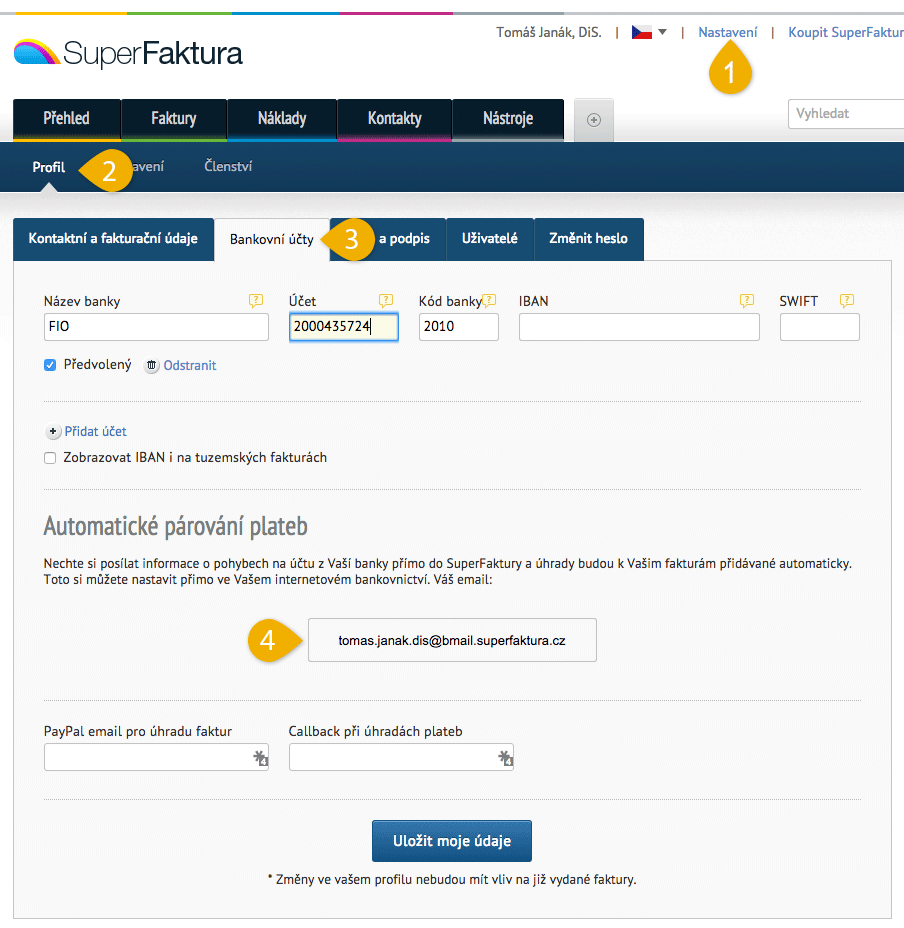Click the plus icon beside Přidat účet
Screen dimensions: 904x928
[53, 431]
